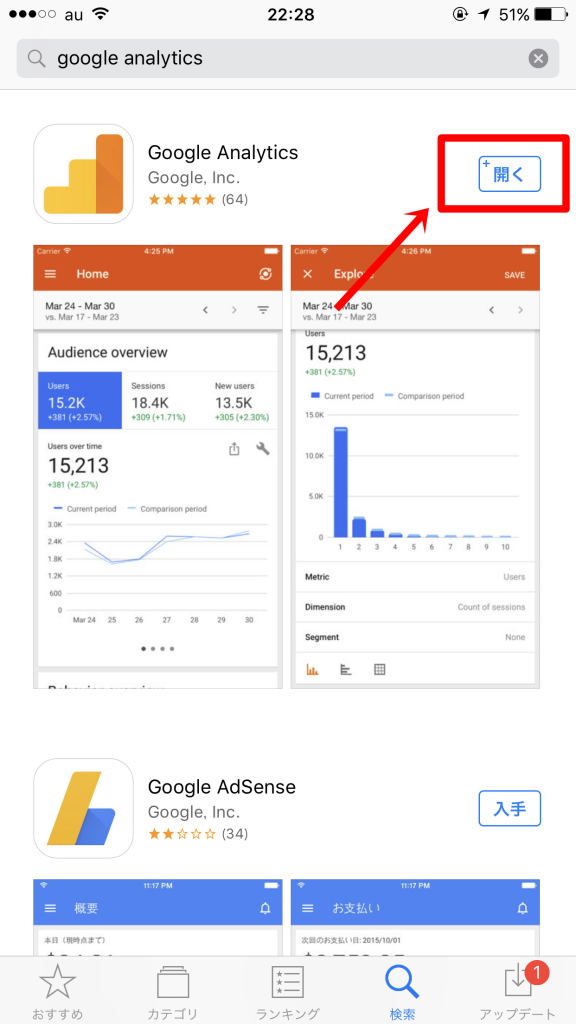Open the アップデート tab
Image resolution: width=576 pixels, height=1024 pixels.
pyautogui.click(x=517, y=990)
